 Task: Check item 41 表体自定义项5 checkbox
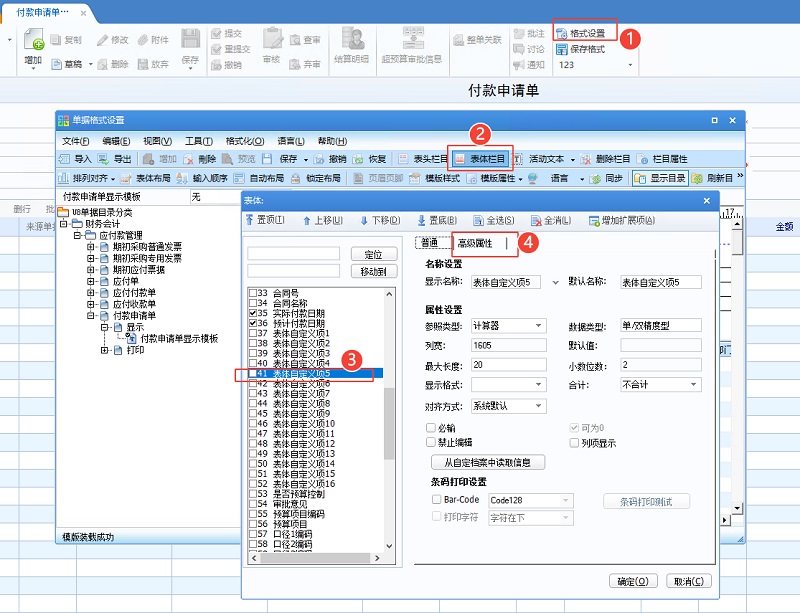point(253,373)
